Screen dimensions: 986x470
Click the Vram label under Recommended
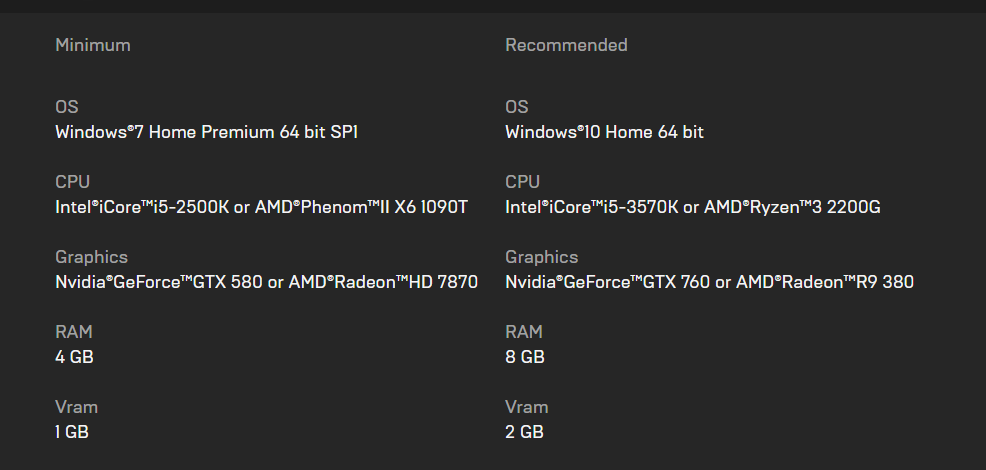(x=526, y=407)
